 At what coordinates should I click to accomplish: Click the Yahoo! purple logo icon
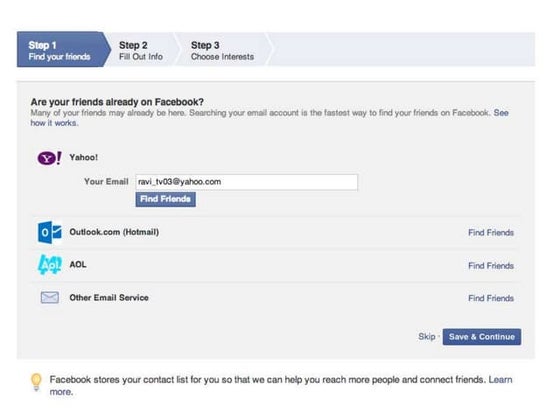[x=49, y=158]
